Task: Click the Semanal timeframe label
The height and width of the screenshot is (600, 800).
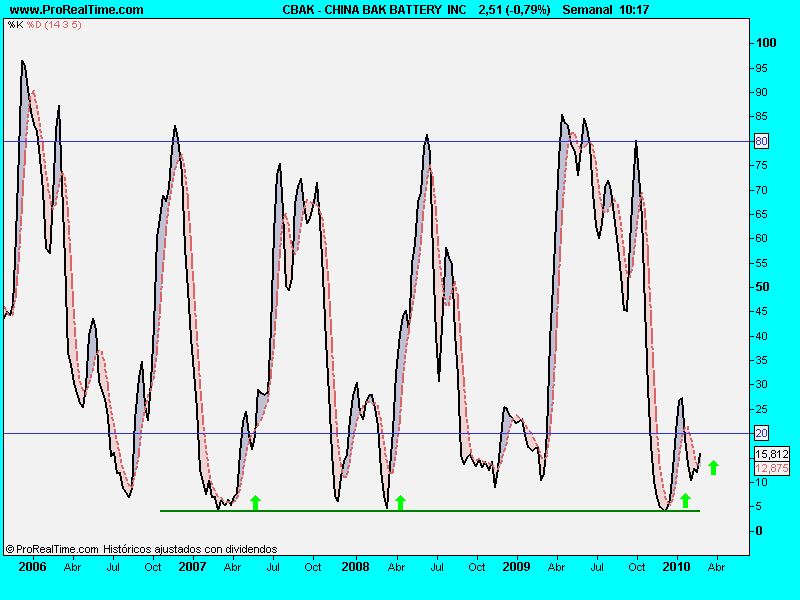Action: click(x=587, y=10)
